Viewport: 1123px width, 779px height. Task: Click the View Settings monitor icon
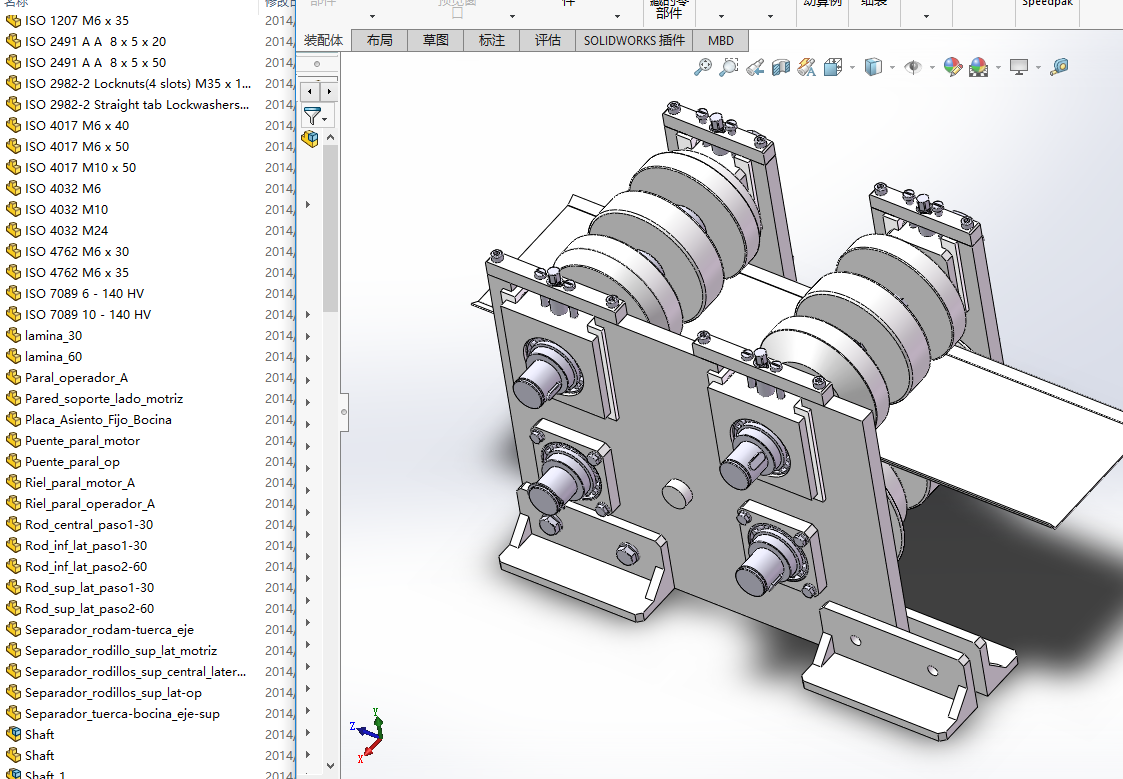pyautogui.click(x=1019, y=67)
